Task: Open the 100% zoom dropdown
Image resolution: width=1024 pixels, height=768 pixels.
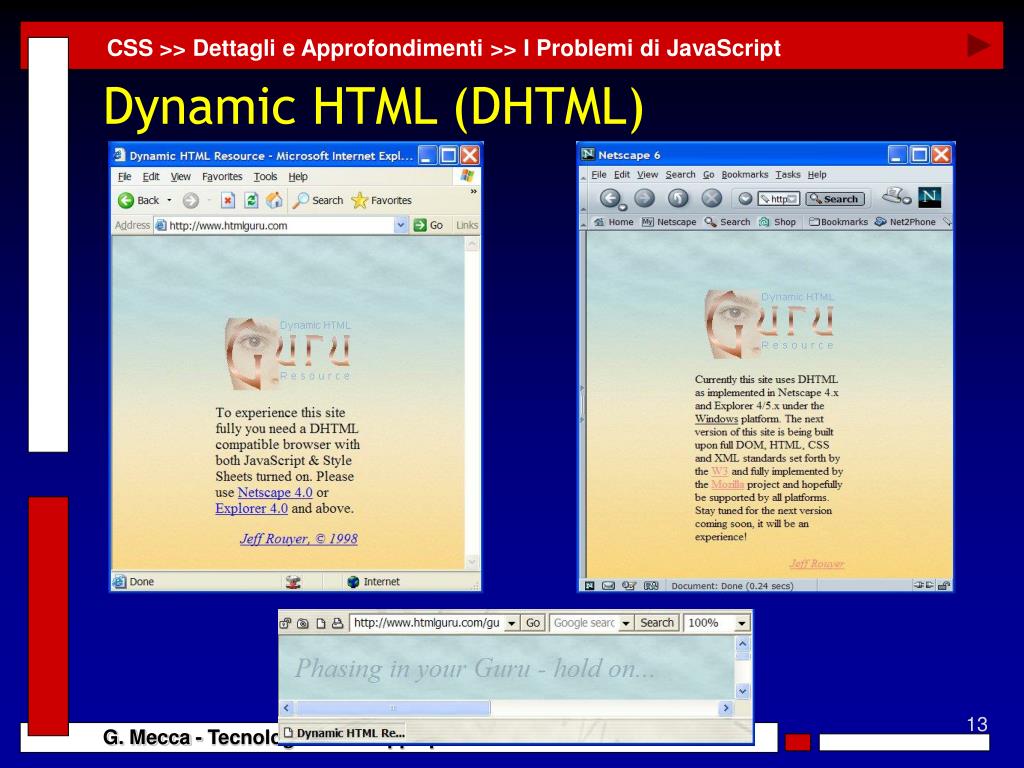Action: [741, 624]
